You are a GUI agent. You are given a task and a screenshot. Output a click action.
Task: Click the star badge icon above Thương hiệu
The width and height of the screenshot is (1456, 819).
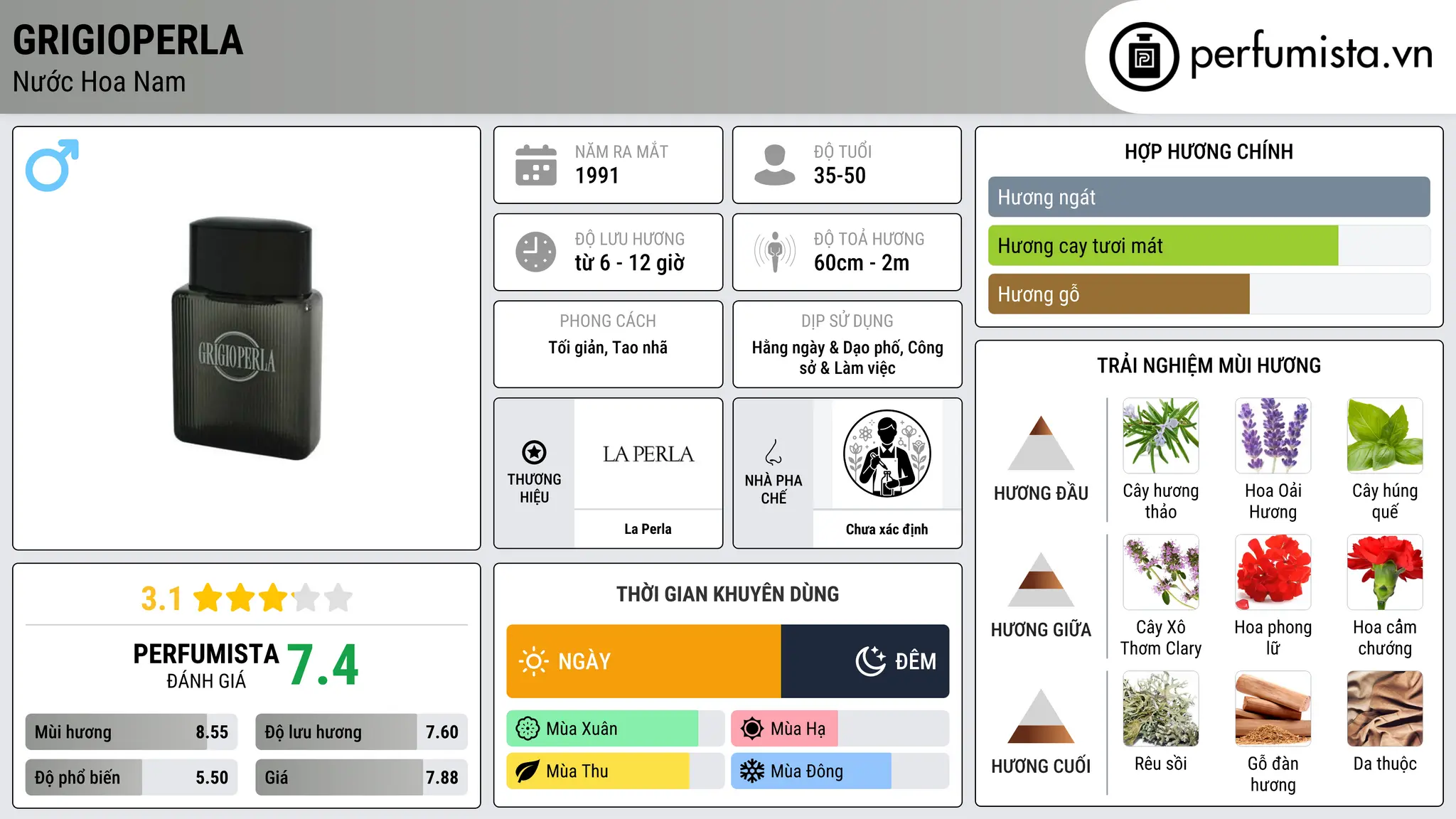534,452
